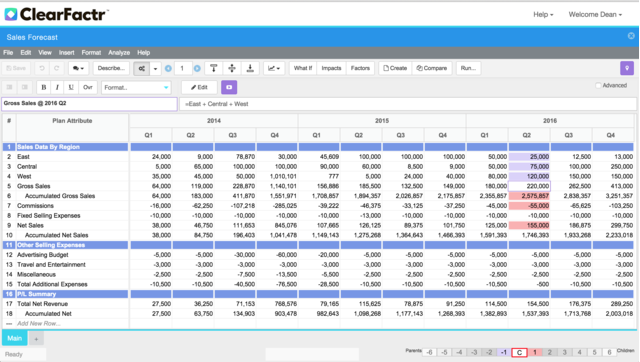
Task: Toggle the dependency tracing icon button
Action: point(142,69)
